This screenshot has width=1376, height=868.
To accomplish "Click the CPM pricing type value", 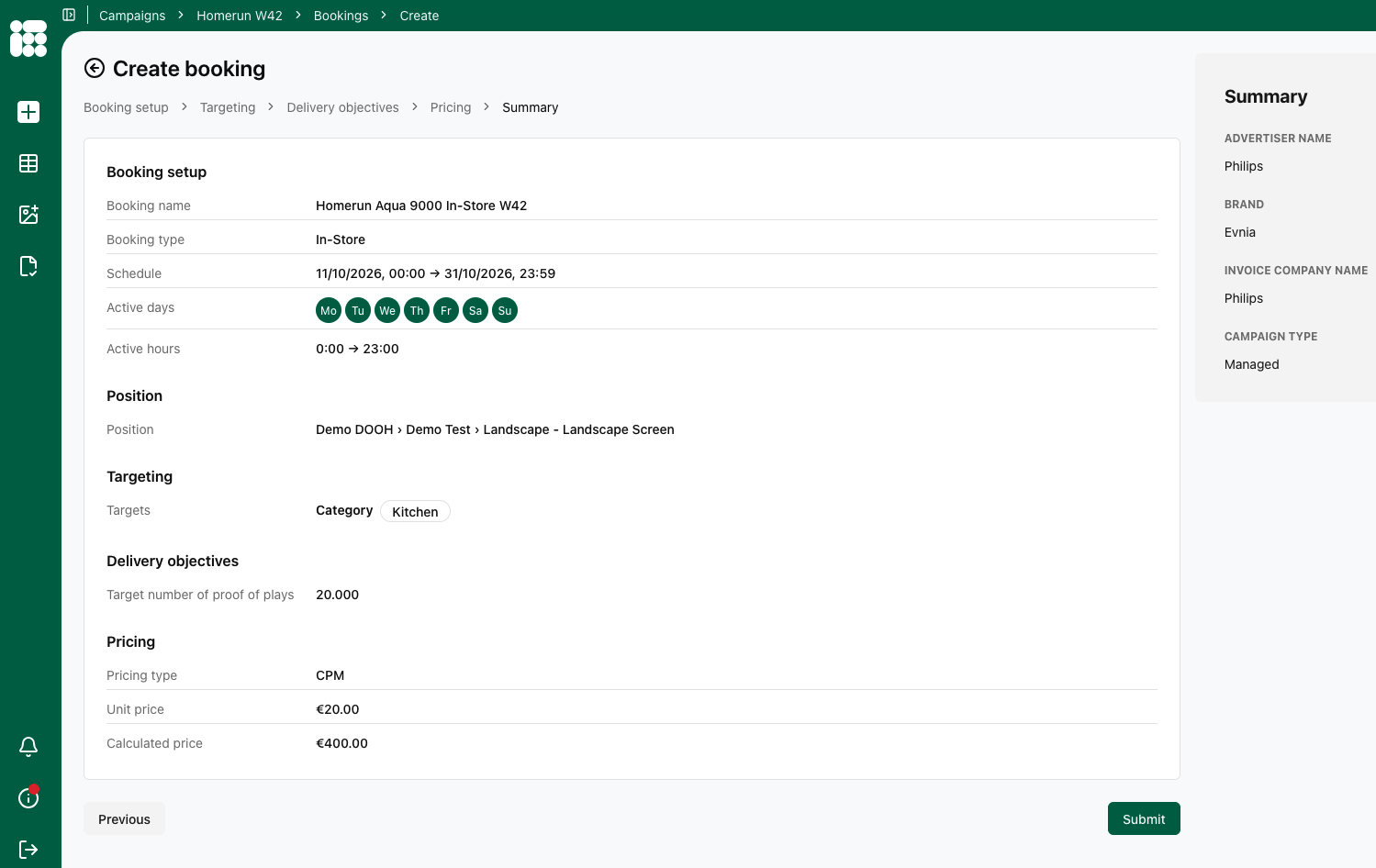I will tap(330, 675).
